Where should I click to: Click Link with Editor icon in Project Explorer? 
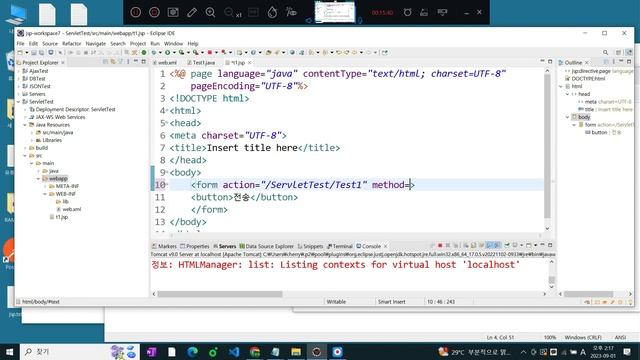tap(113, 62)
